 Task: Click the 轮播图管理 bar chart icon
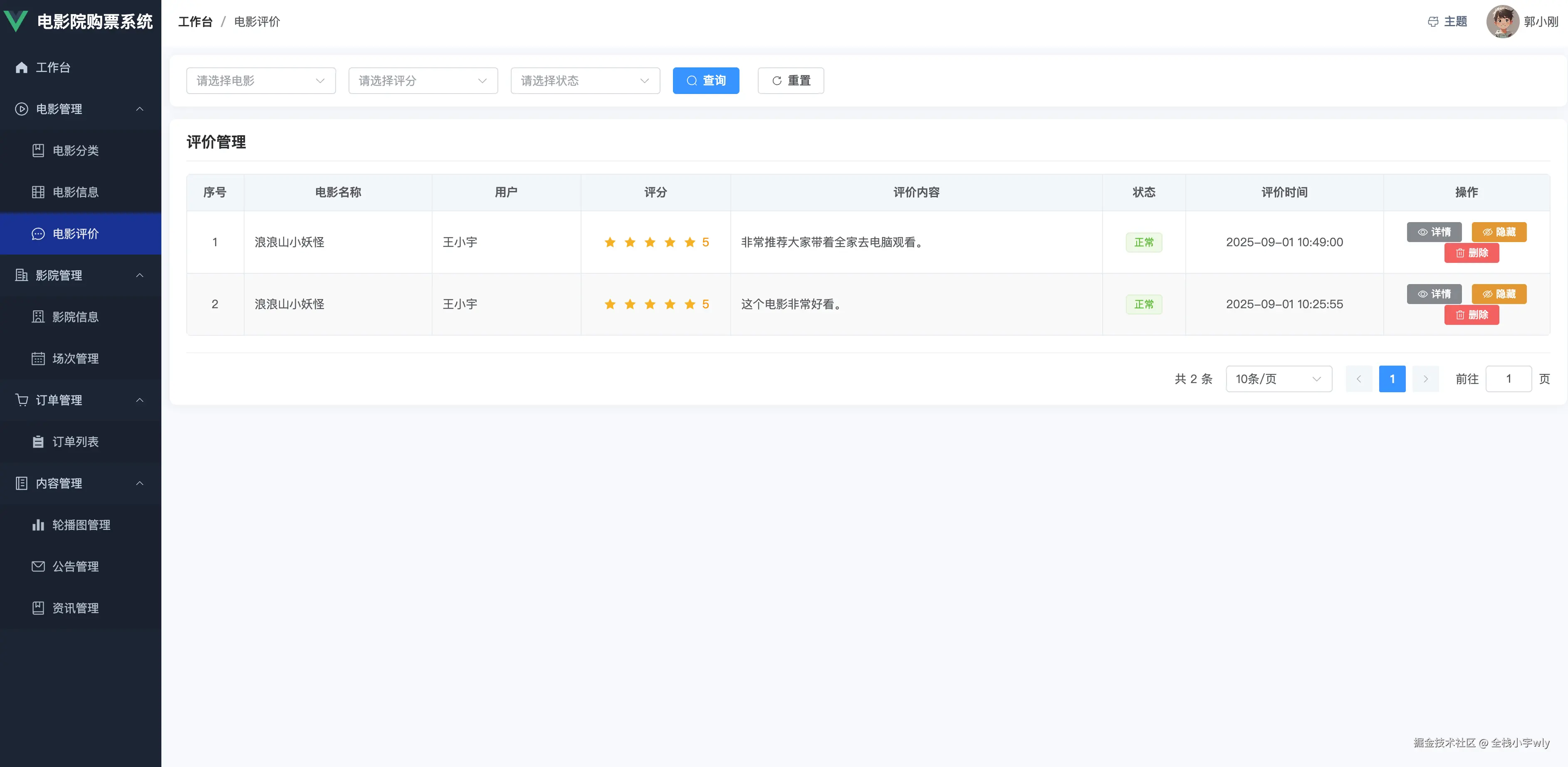point(38,525)
